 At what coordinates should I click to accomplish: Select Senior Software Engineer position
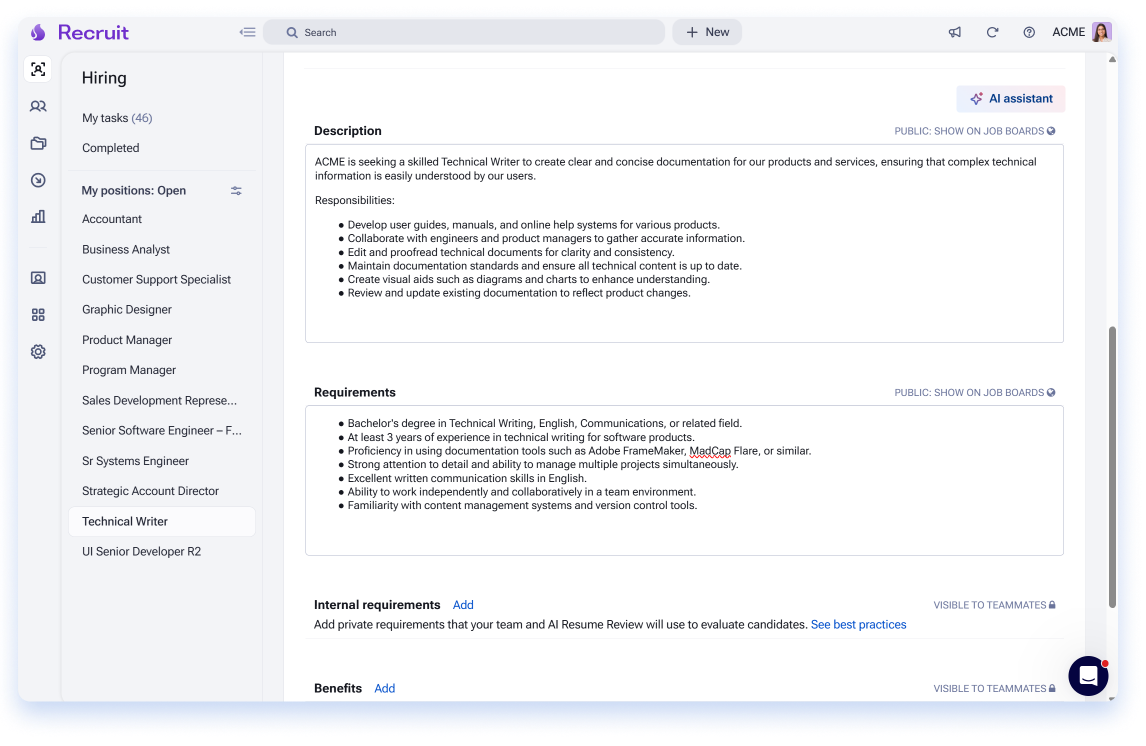click(162, 430)
